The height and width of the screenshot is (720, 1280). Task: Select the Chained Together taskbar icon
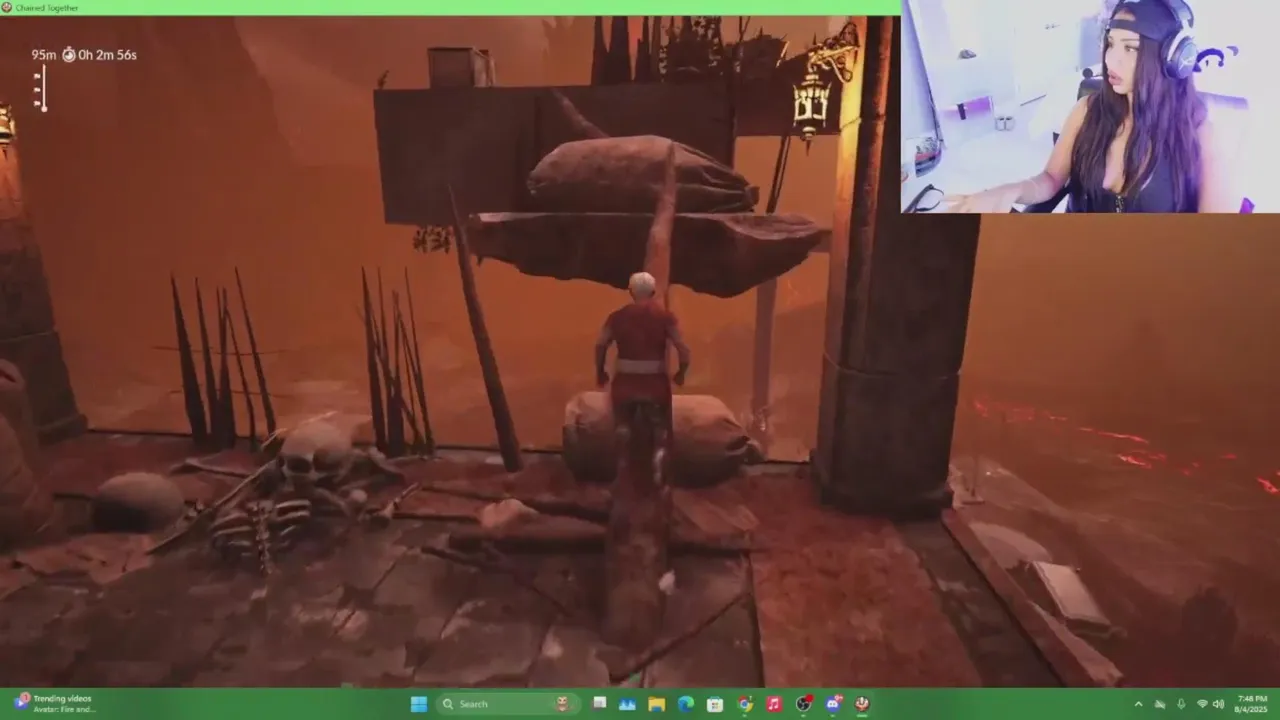coord(862,704)
